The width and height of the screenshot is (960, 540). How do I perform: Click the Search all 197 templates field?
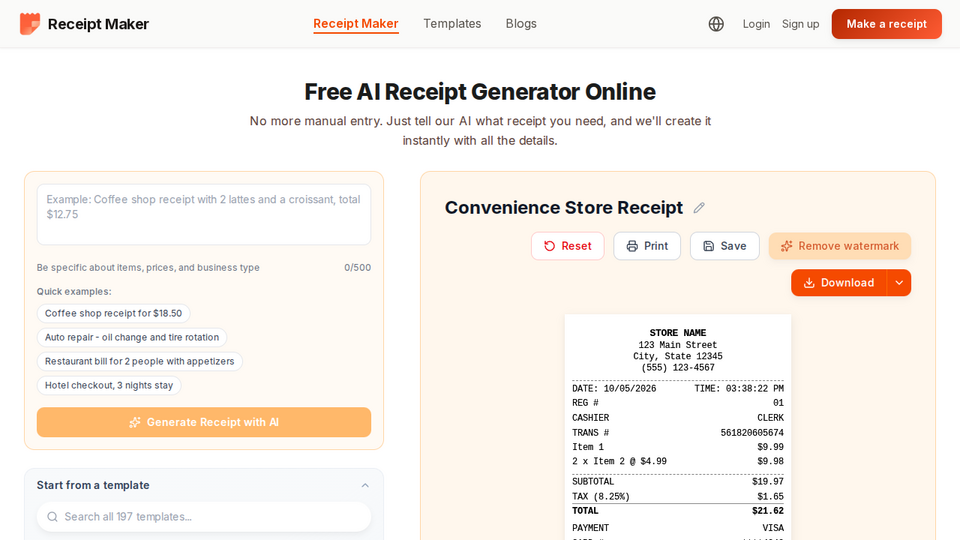pos(204,517)
